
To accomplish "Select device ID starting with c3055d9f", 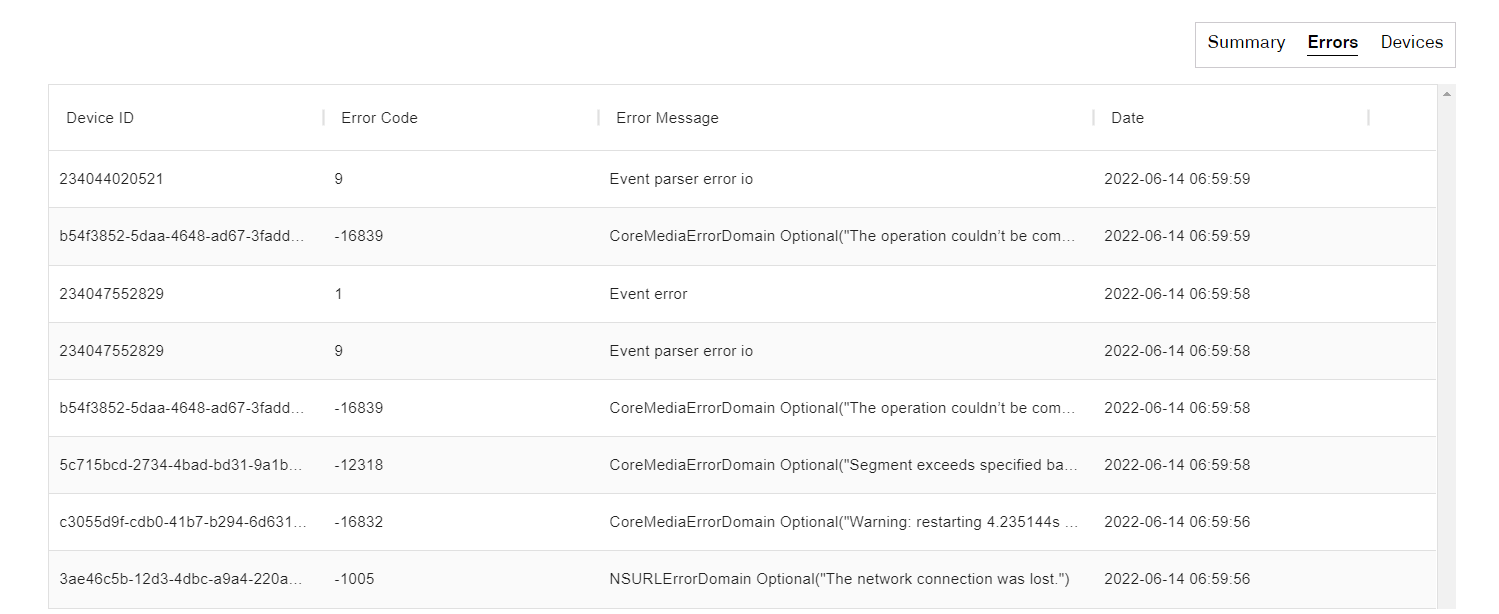I will (182, 522).
